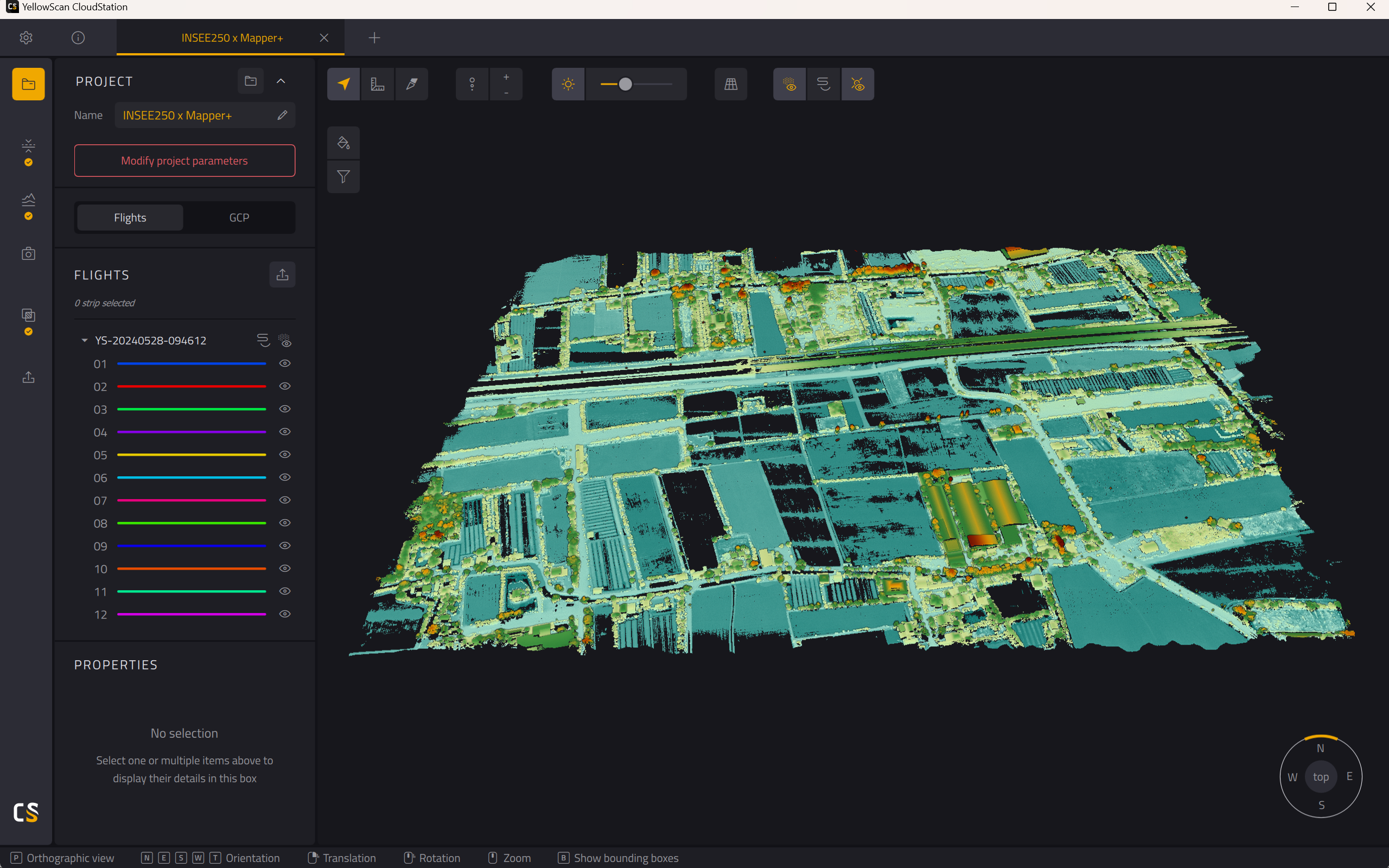Click Modify project parameters button
The width and height of the screenshot is (1389, 868).
[x=184, y=161]
